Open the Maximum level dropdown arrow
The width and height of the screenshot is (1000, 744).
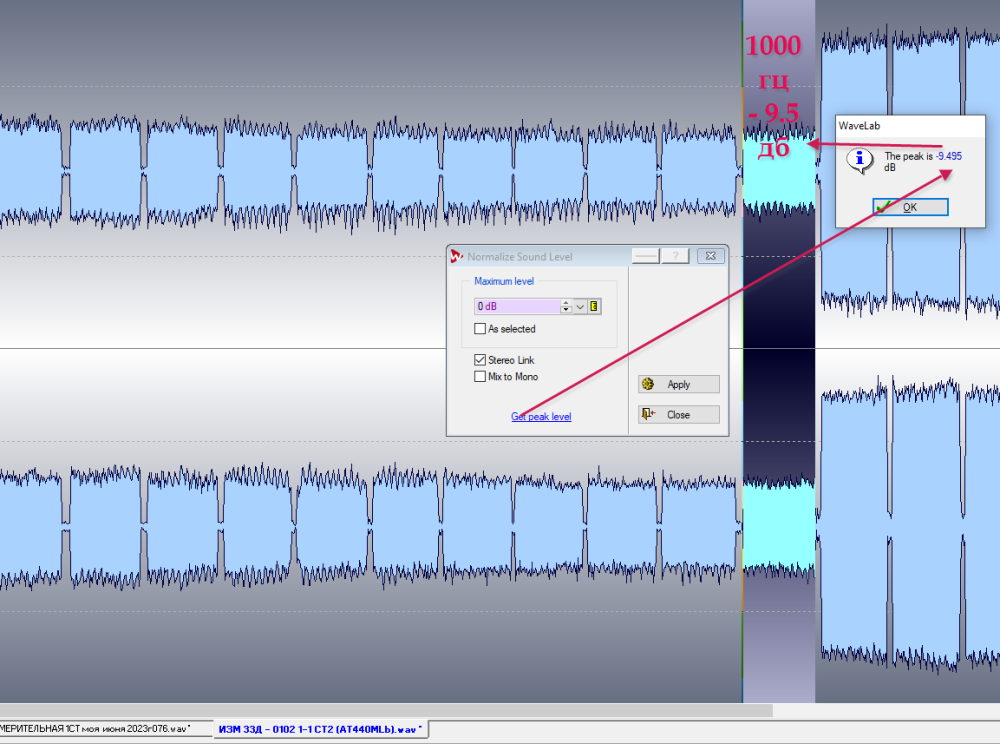pos(580,306)
